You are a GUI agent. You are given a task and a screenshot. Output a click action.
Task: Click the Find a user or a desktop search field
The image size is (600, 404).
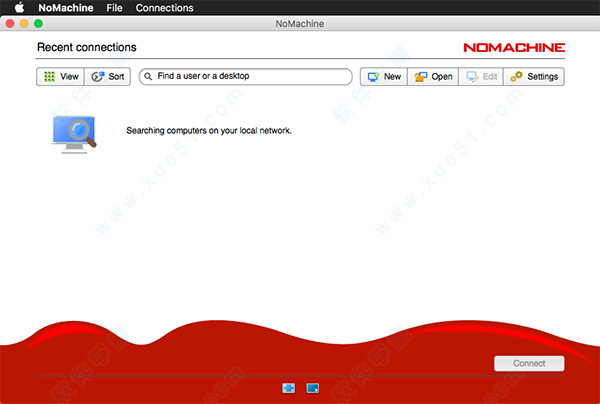[246, 77]
